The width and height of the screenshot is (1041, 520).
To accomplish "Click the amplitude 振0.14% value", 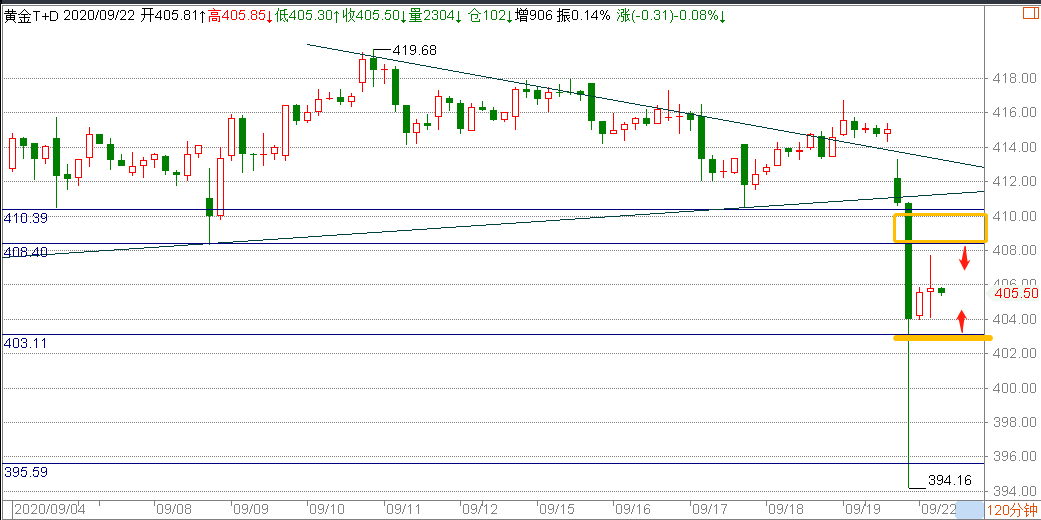I will (x=582, y=15).
